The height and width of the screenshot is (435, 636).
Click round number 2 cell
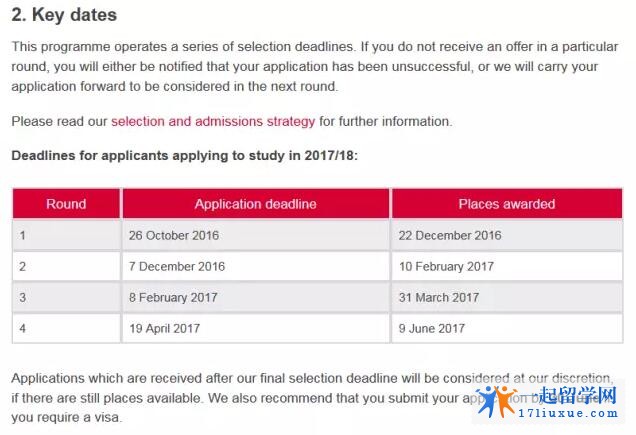pyautogui.click(x=66, y=266)
